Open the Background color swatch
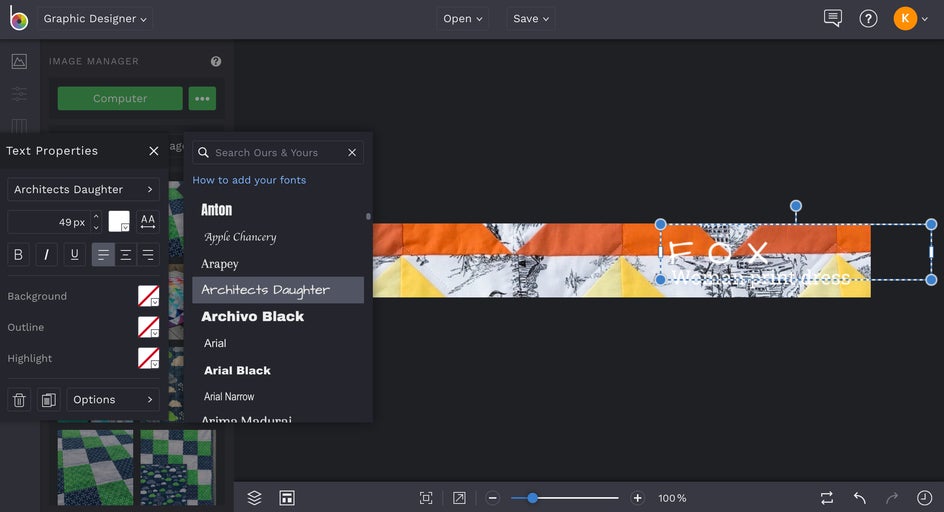Viewport: 944px width, 512px height. coord(149,296)
